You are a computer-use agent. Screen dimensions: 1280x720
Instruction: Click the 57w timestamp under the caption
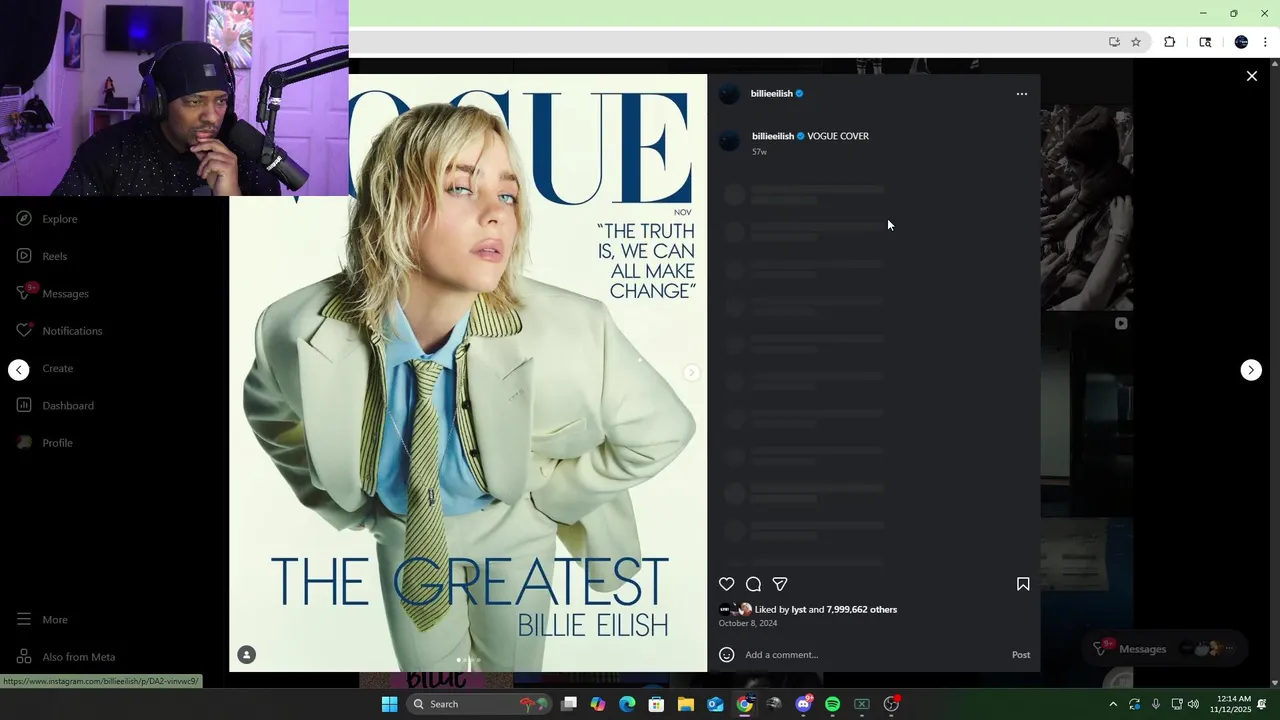click(x=759, y=152)
